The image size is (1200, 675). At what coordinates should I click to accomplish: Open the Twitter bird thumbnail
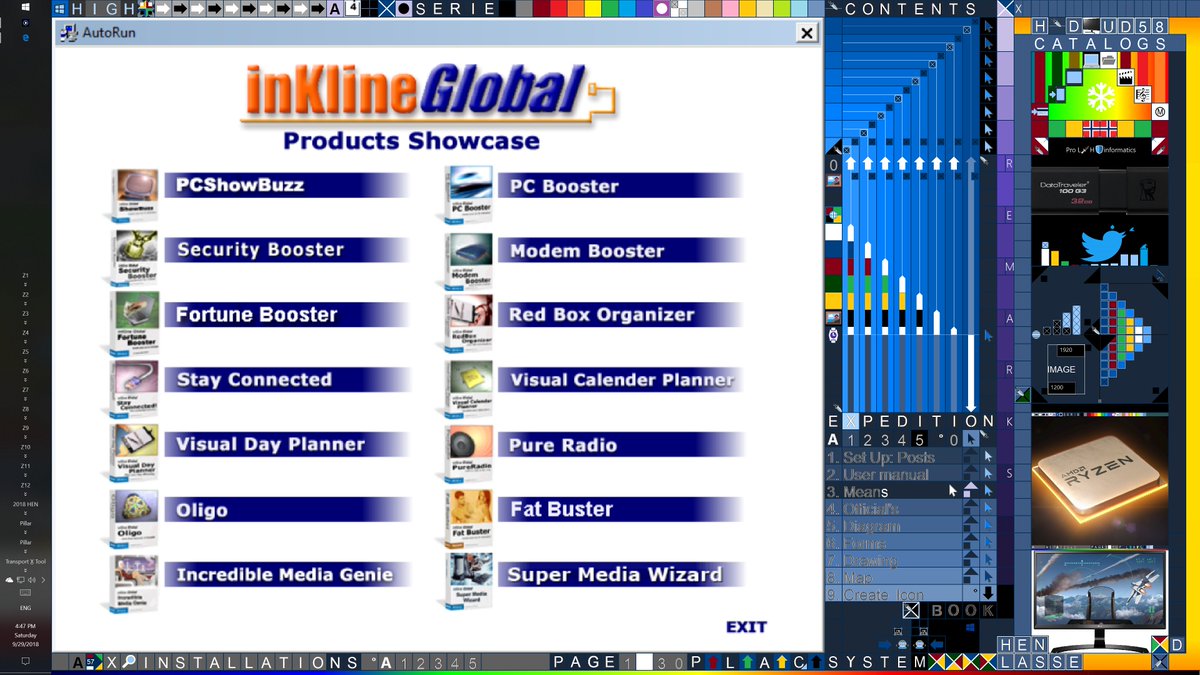(x=1100, y=240)
